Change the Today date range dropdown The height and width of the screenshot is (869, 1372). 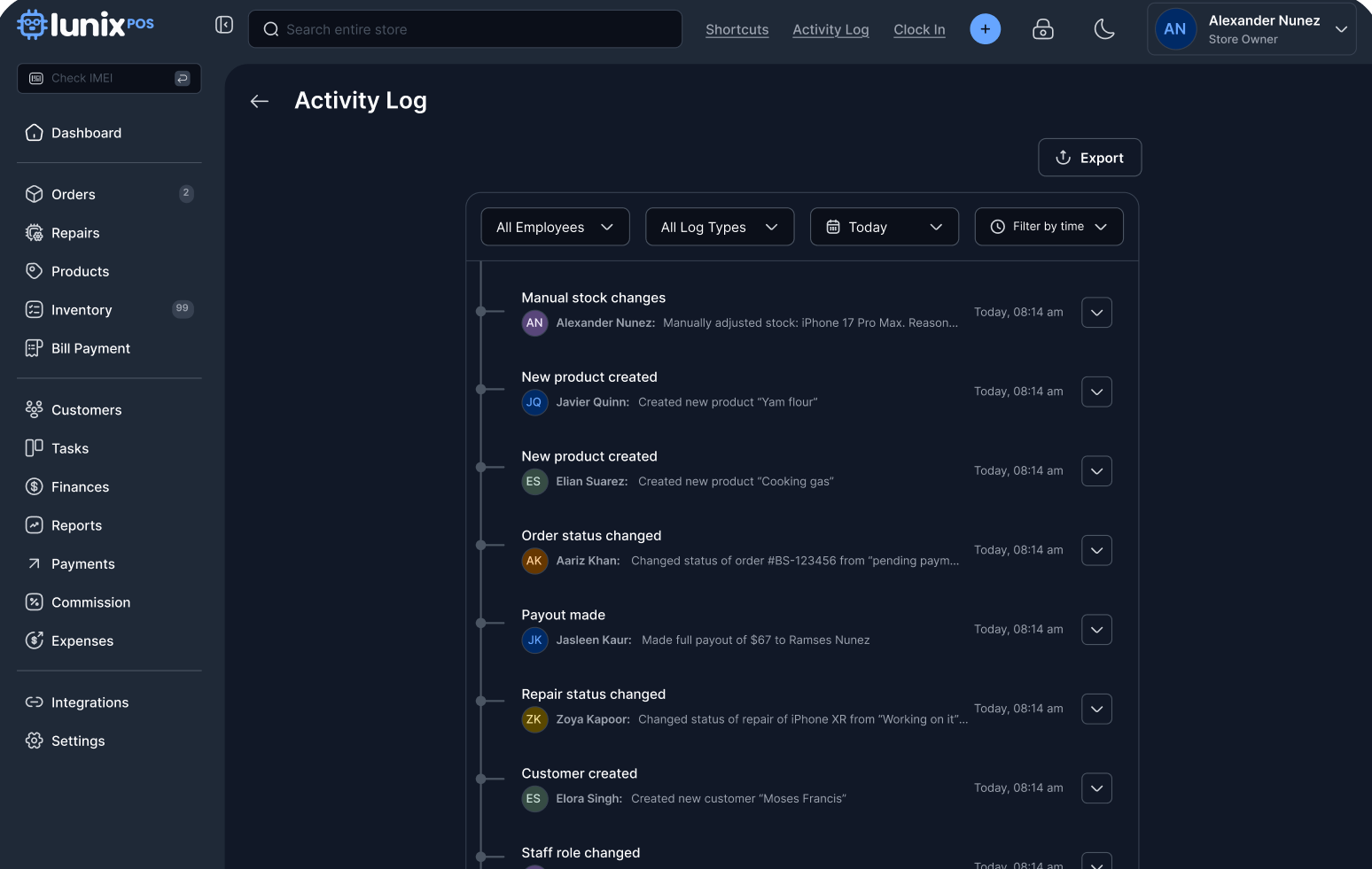(x=884, y=227)
